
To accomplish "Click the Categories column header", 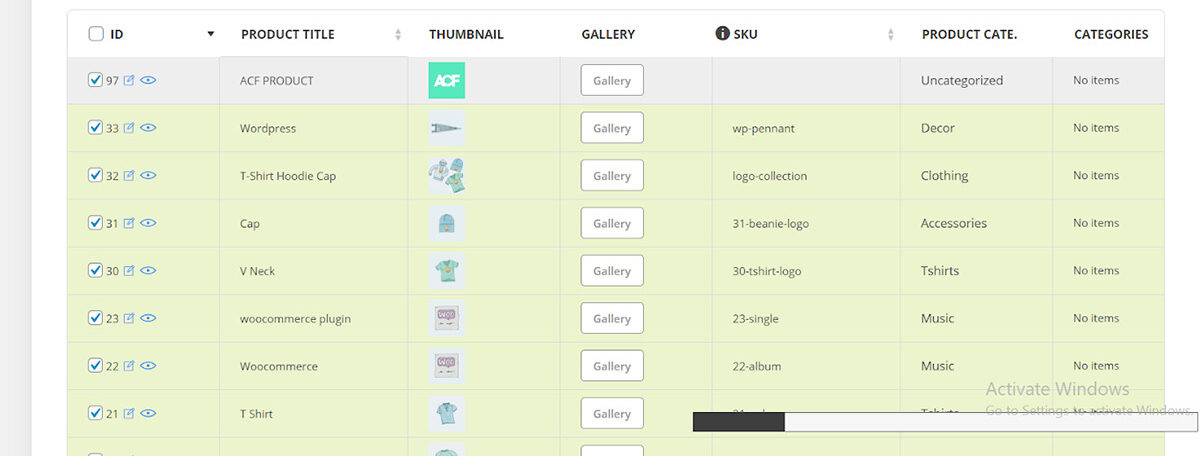I will click(1110, 34).
